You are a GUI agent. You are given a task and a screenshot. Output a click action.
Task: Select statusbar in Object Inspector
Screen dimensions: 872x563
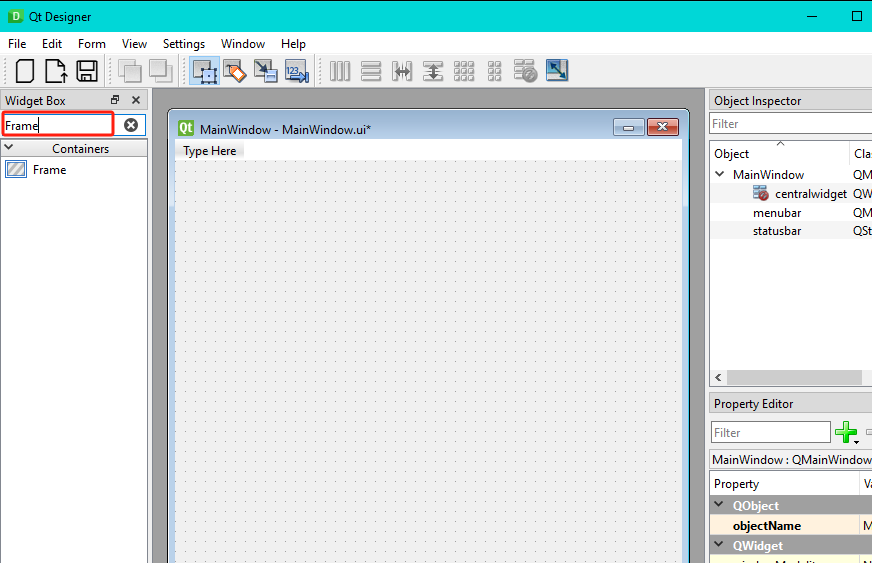coord(777,231)
